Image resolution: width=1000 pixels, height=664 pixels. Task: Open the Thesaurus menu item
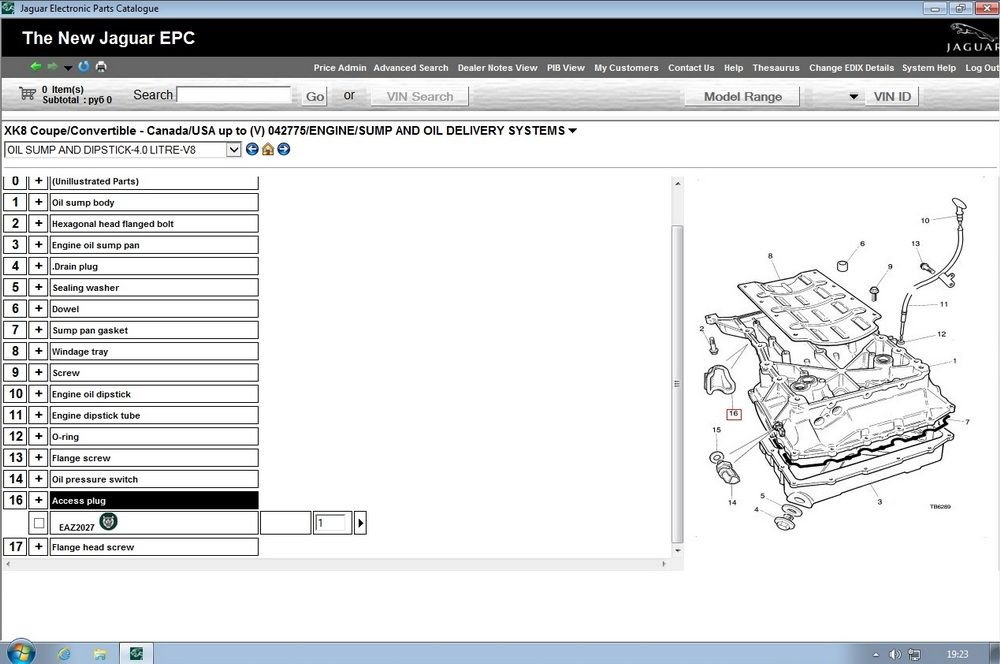coord(776,68)
